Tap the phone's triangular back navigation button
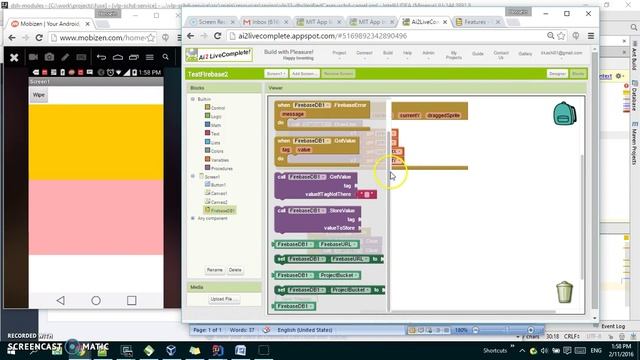This screenshot has width=640, height=360. (60, 300)
